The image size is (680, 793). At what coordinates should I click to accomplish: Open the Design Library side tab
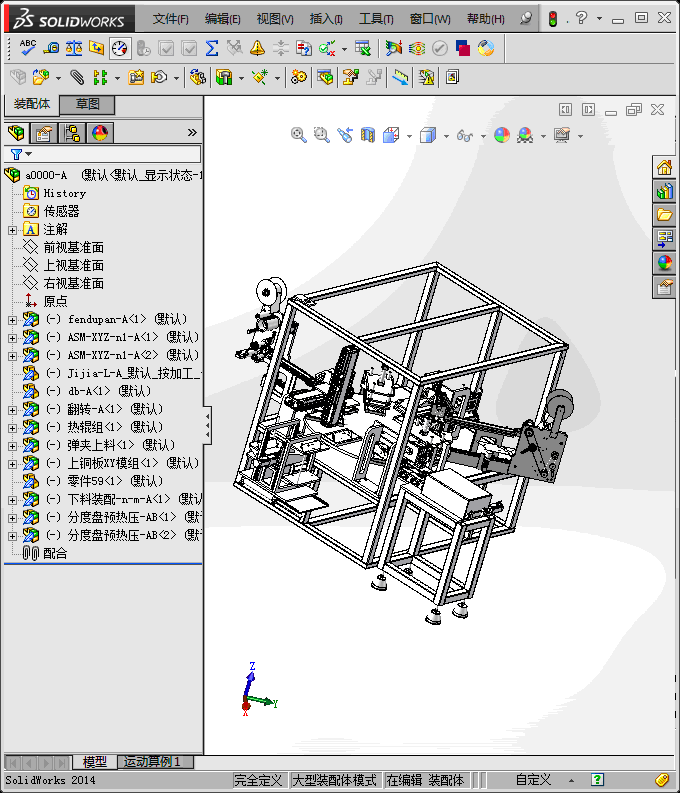(664, 191)
